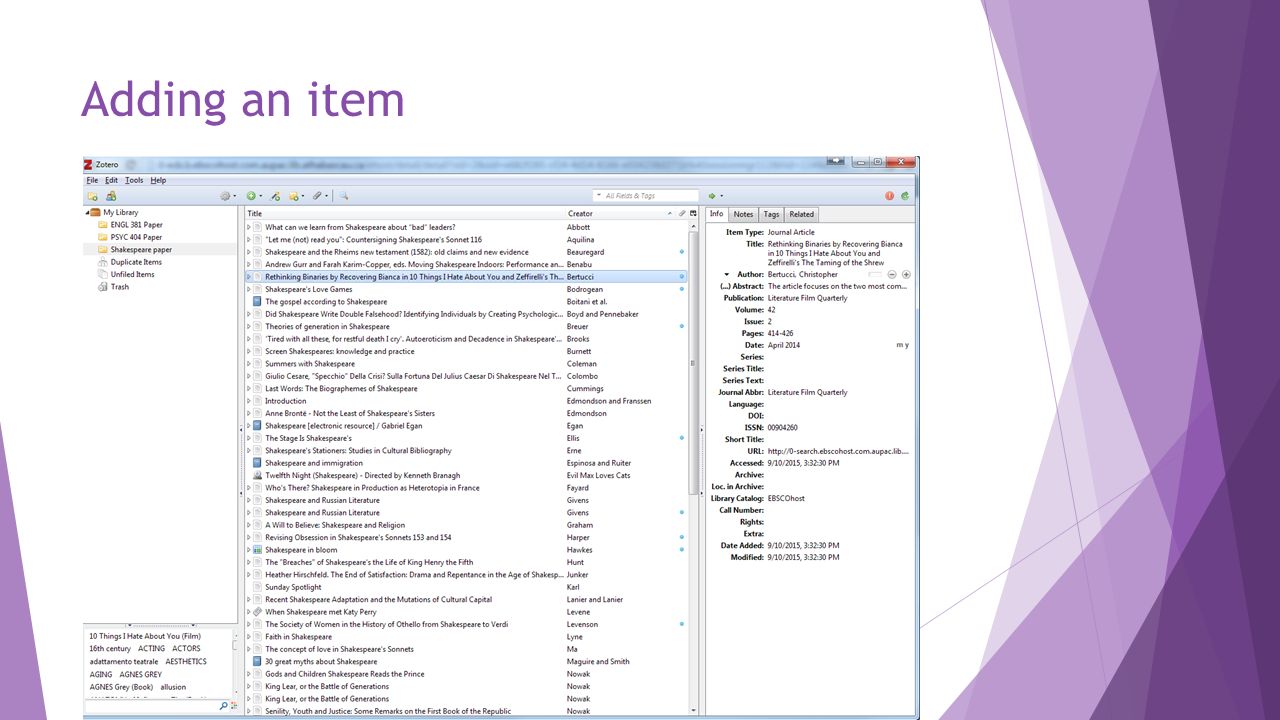Click the attachment column header paperclip
The height and width of the screenshot is (720, 1280).
tap(682, 213)
